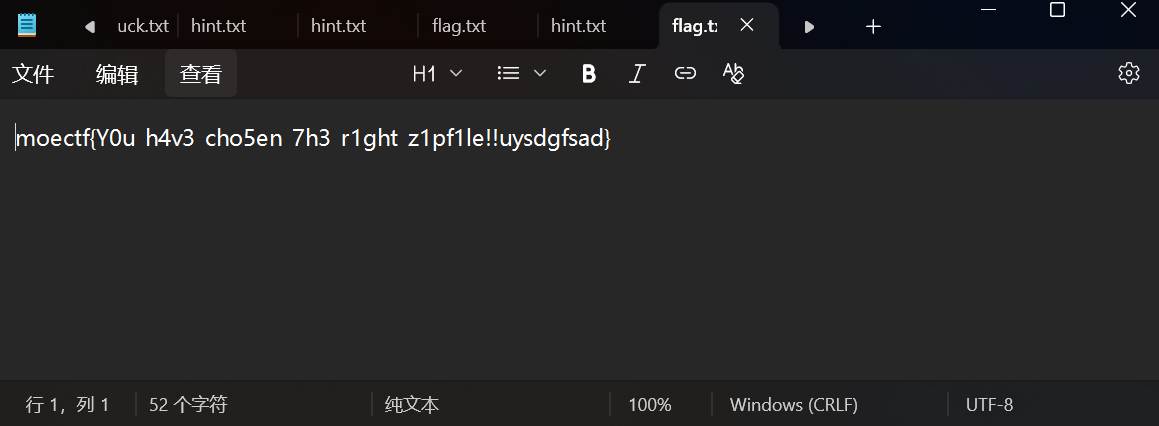
Task: Open the 文件 menu
Action: (33, 73)
